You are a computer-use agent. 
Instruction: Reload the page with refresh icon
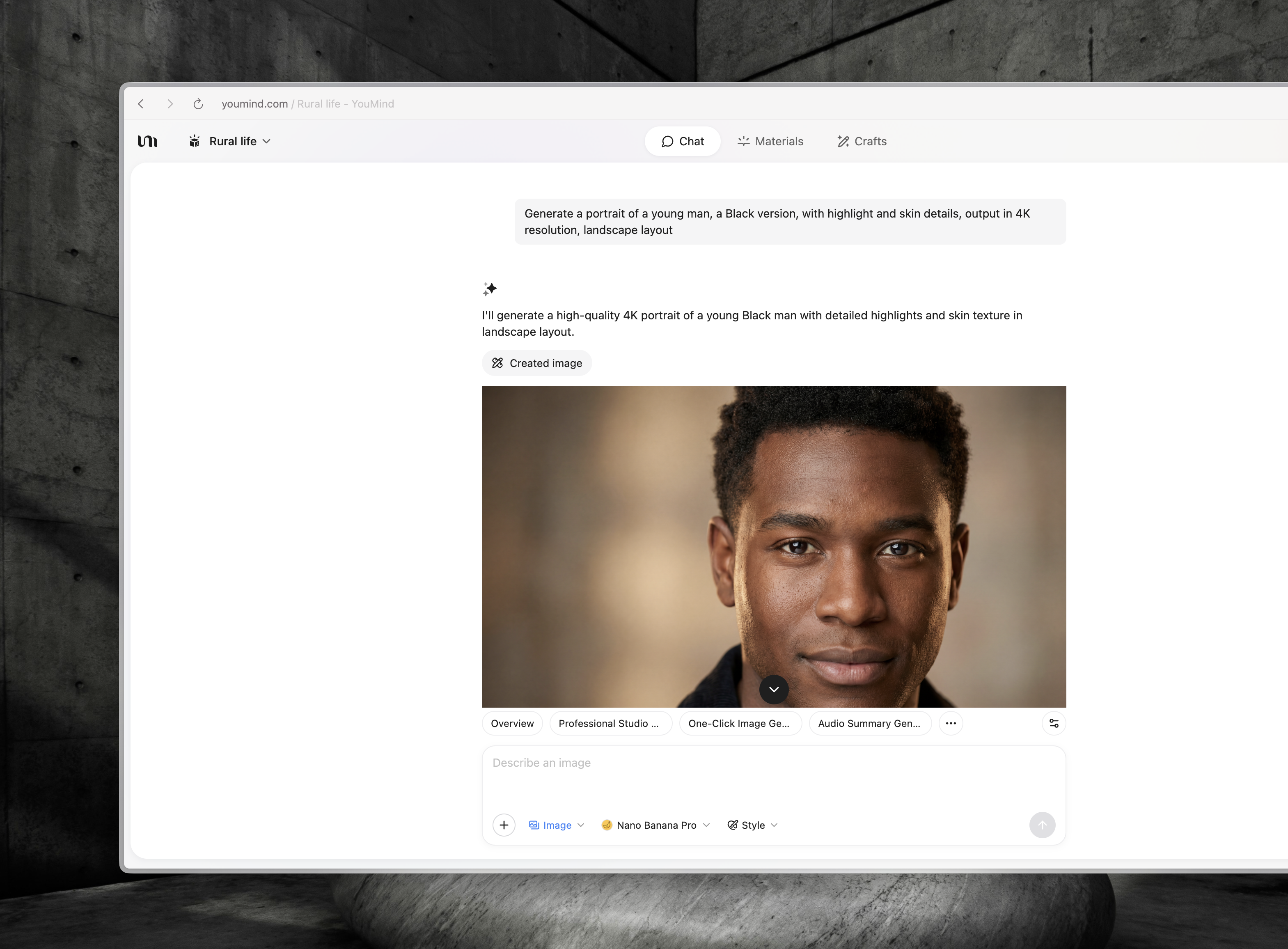click(198, 104)
